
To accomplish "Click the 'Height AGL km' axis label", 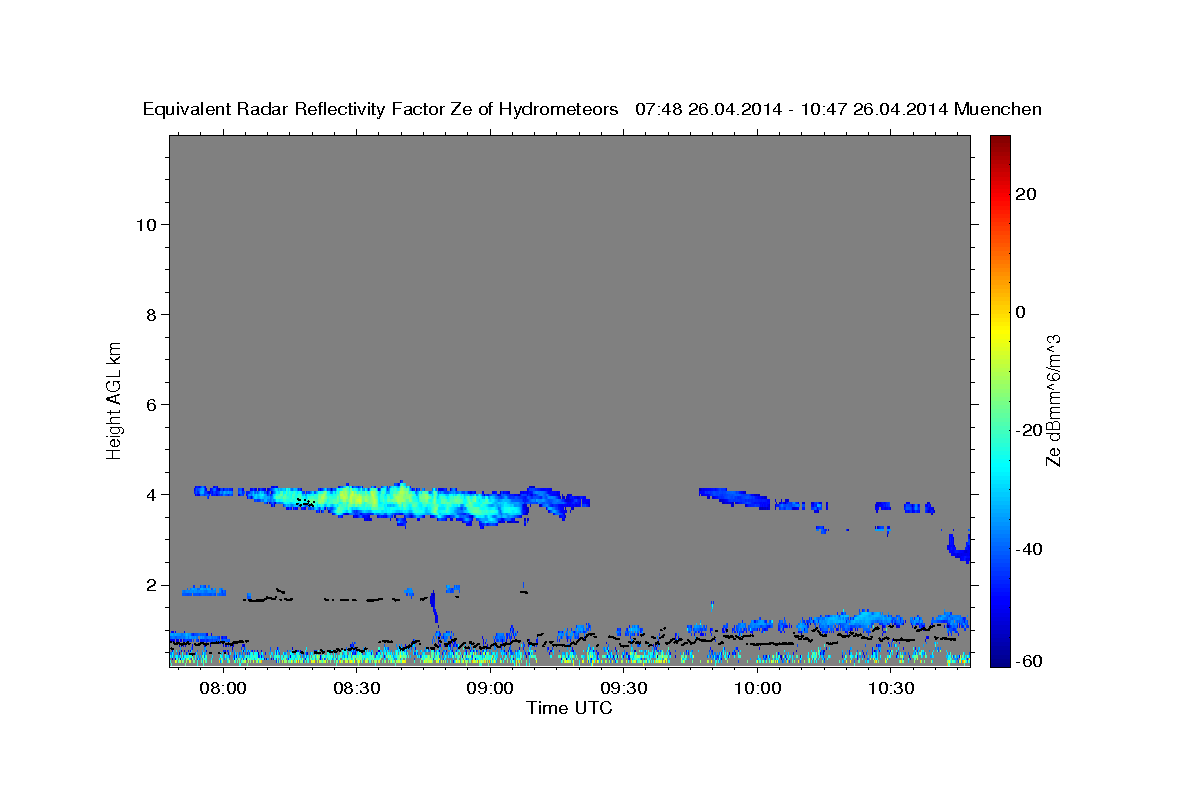I will click(x=114, y=399).
